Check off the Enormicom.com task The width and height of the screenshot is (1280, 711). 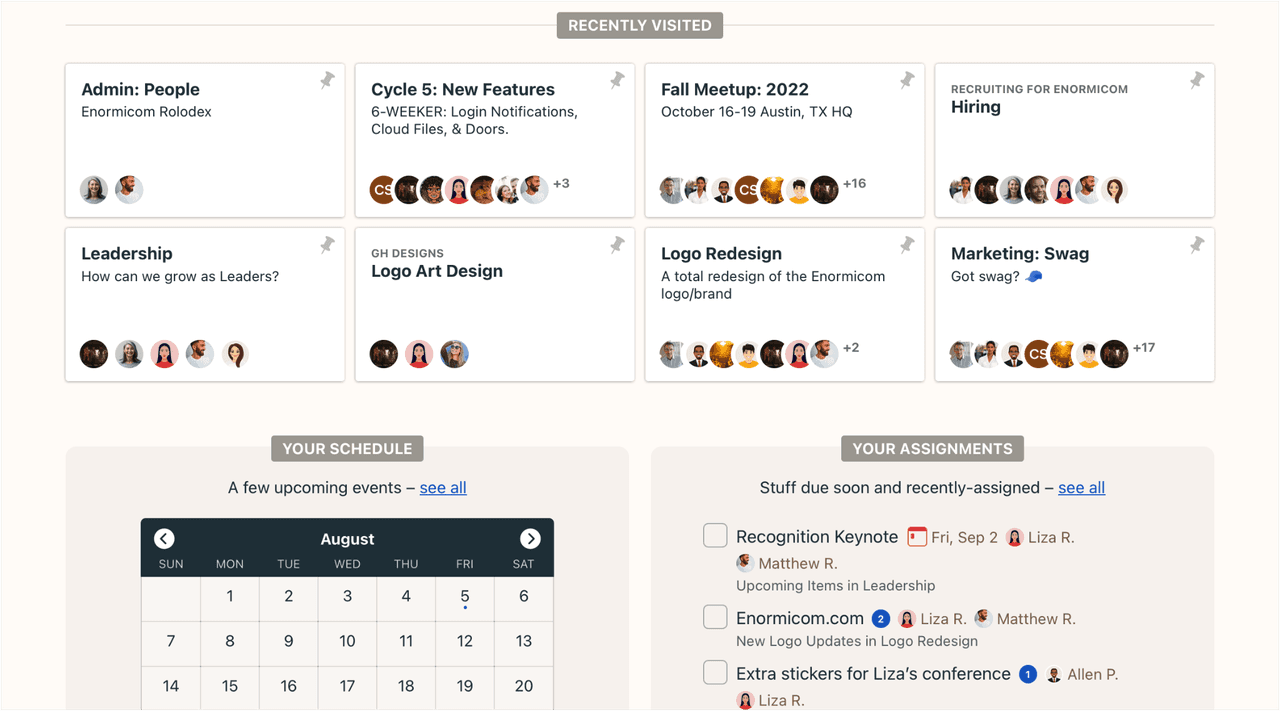(715, 617)
